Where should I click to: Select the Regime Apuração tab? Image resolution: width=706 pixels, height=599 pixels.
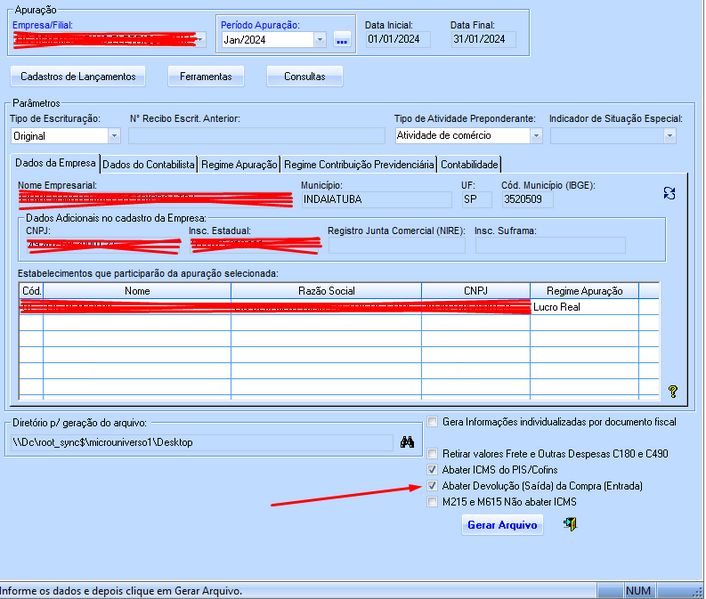(239, 165)
